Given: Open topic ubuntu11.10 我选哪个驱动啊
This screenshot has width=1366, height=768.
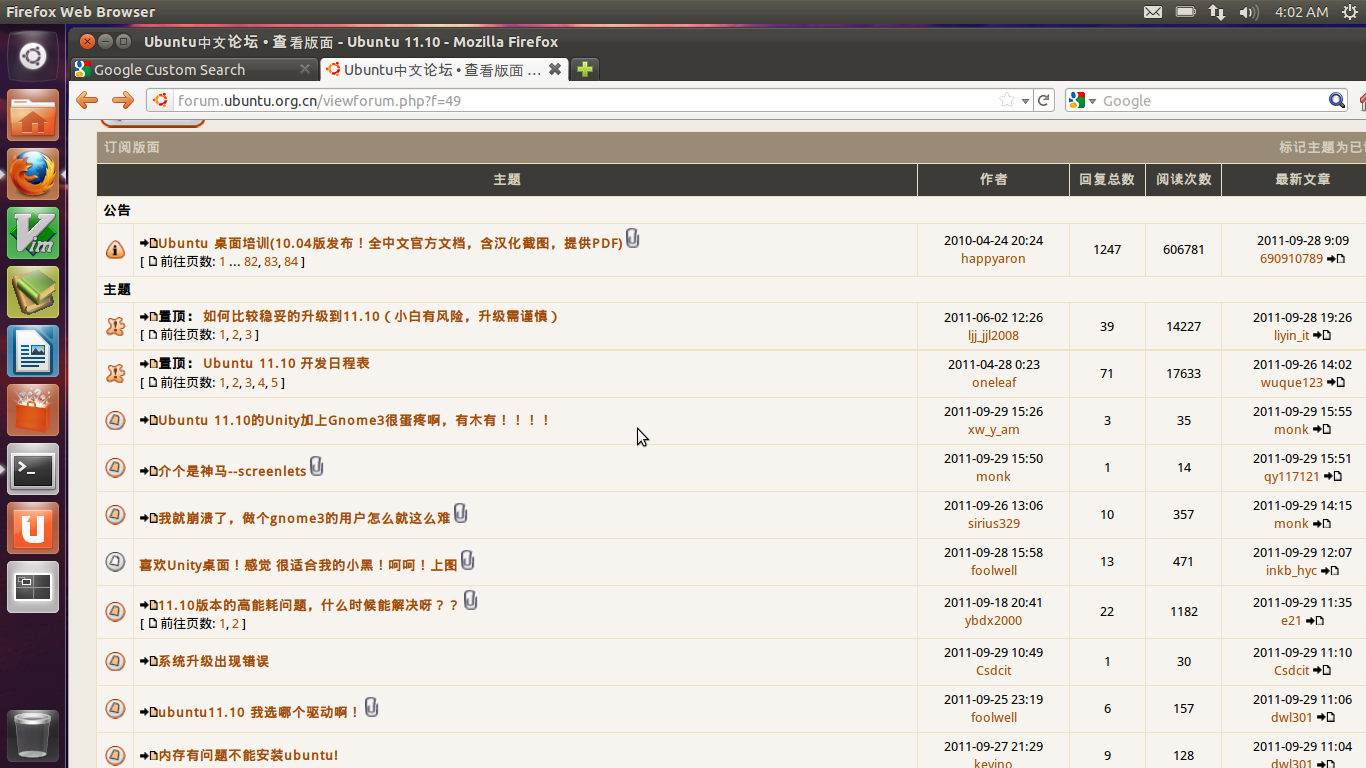Looking at the screenshot, I should tap(259, 712).
